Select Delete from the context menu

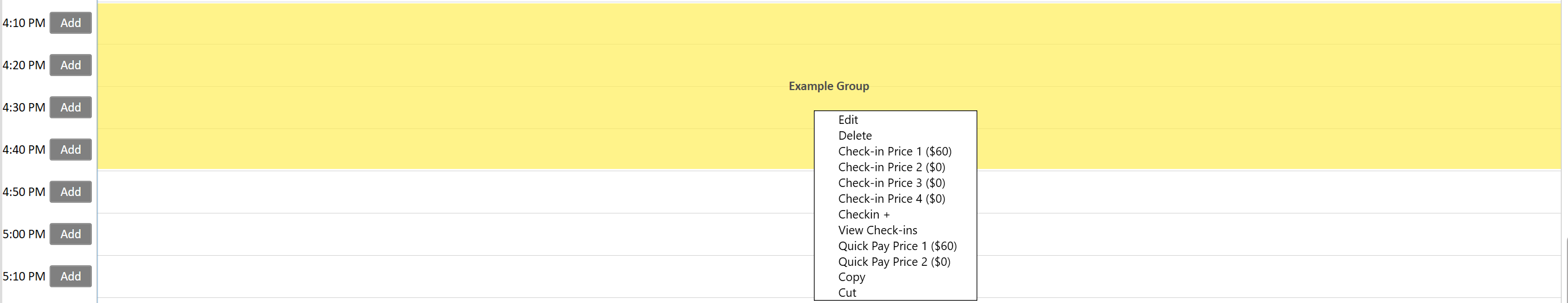tap(854, 136)
